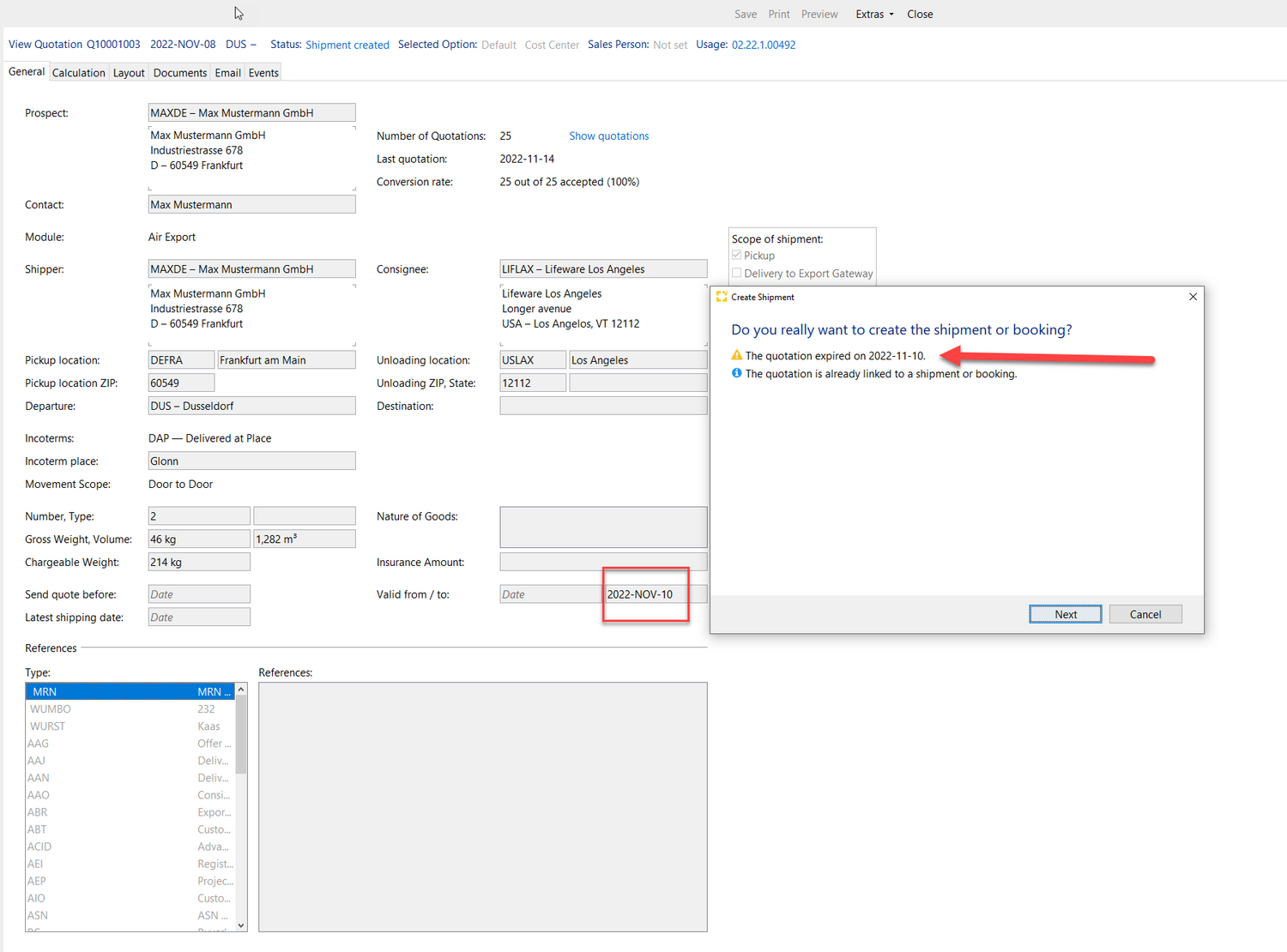Image resolution: width=1287 pixels, height=952 pixels.
Task: Click Gross Weight field 46 kg
Action: [x=199, y=539]
